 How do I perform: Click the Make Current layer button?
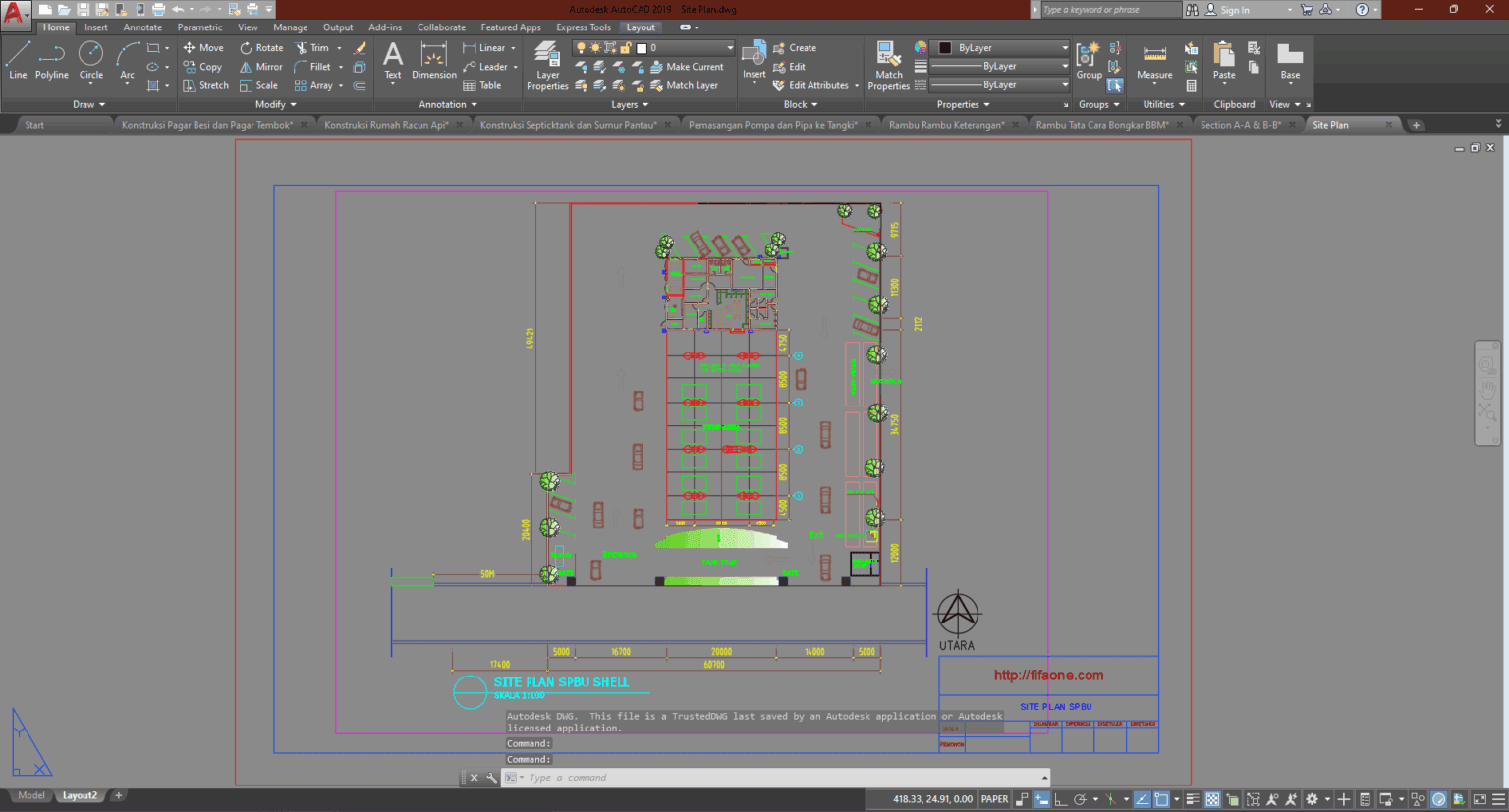click(690, 66)
